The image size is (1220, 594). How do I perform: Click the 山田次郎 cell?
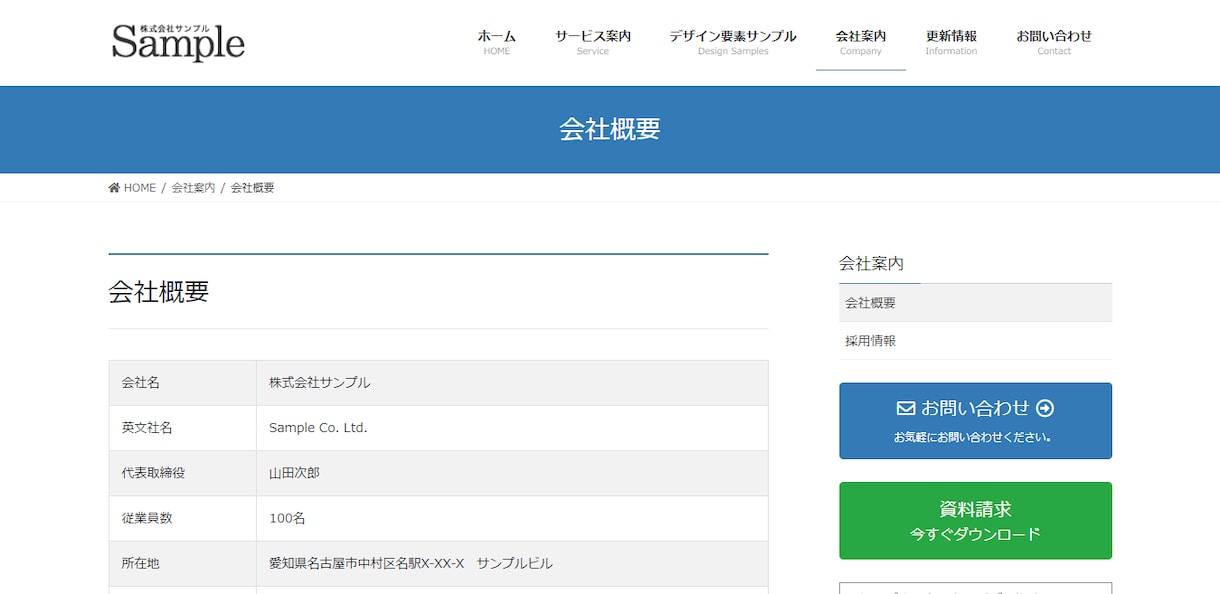pos(512,473)
